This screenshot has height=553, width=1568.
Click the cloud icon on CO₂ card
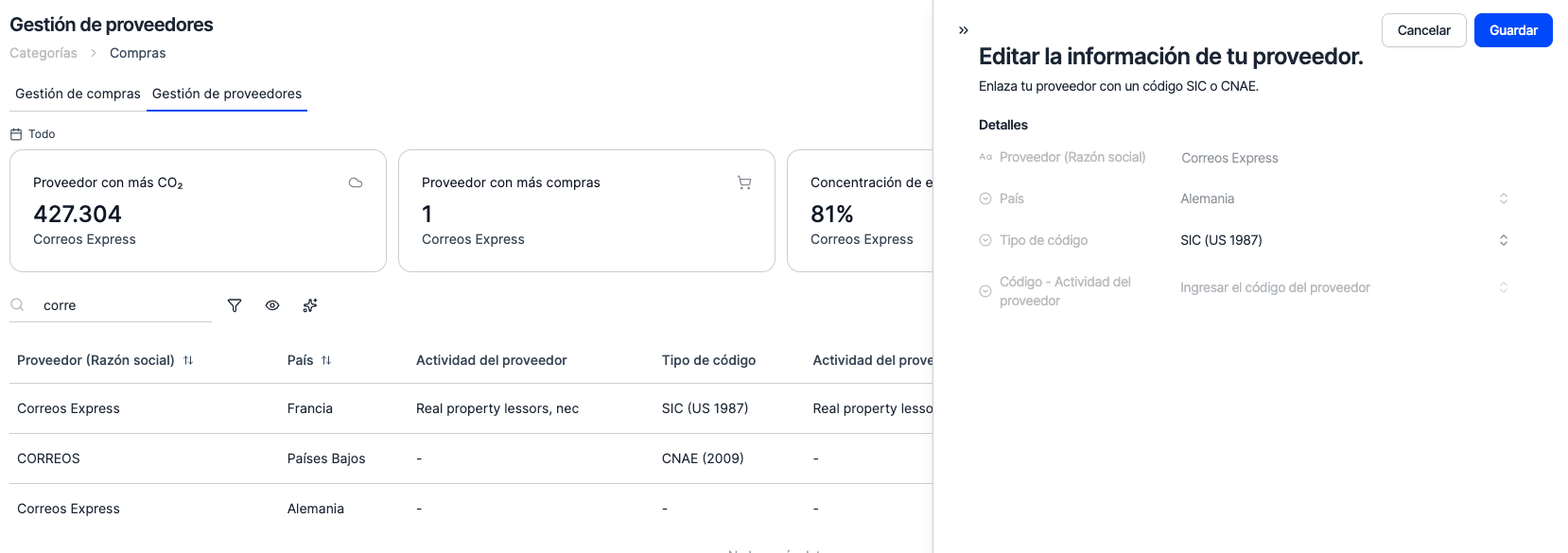(x=356, y=182)
